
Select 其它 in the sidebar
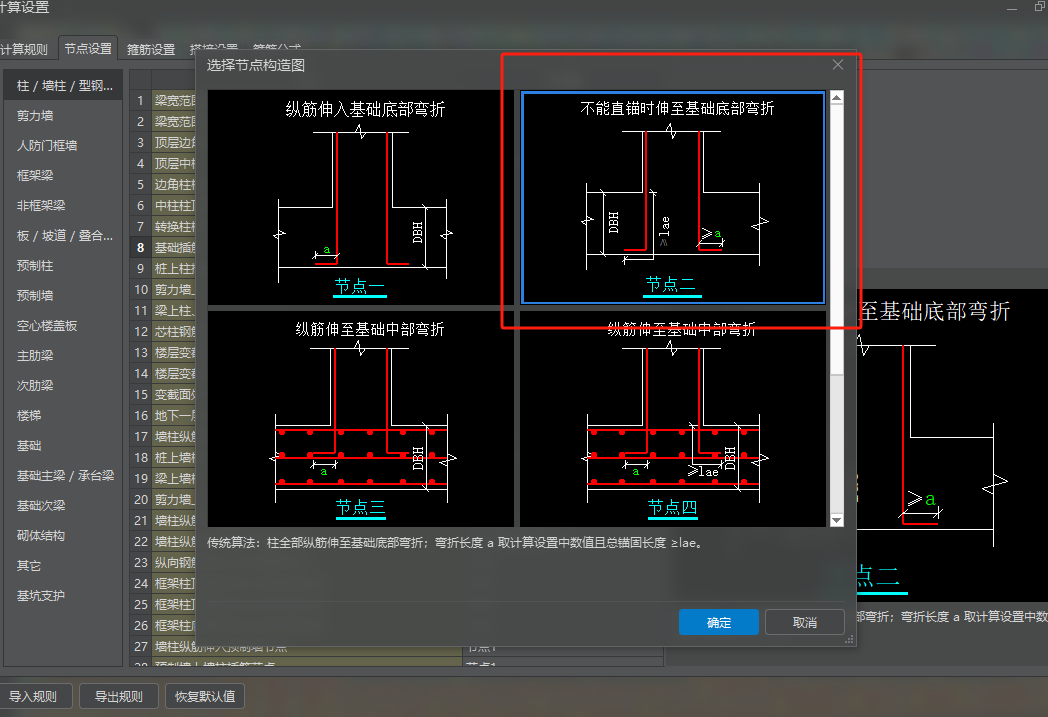(x=64, y=565)
